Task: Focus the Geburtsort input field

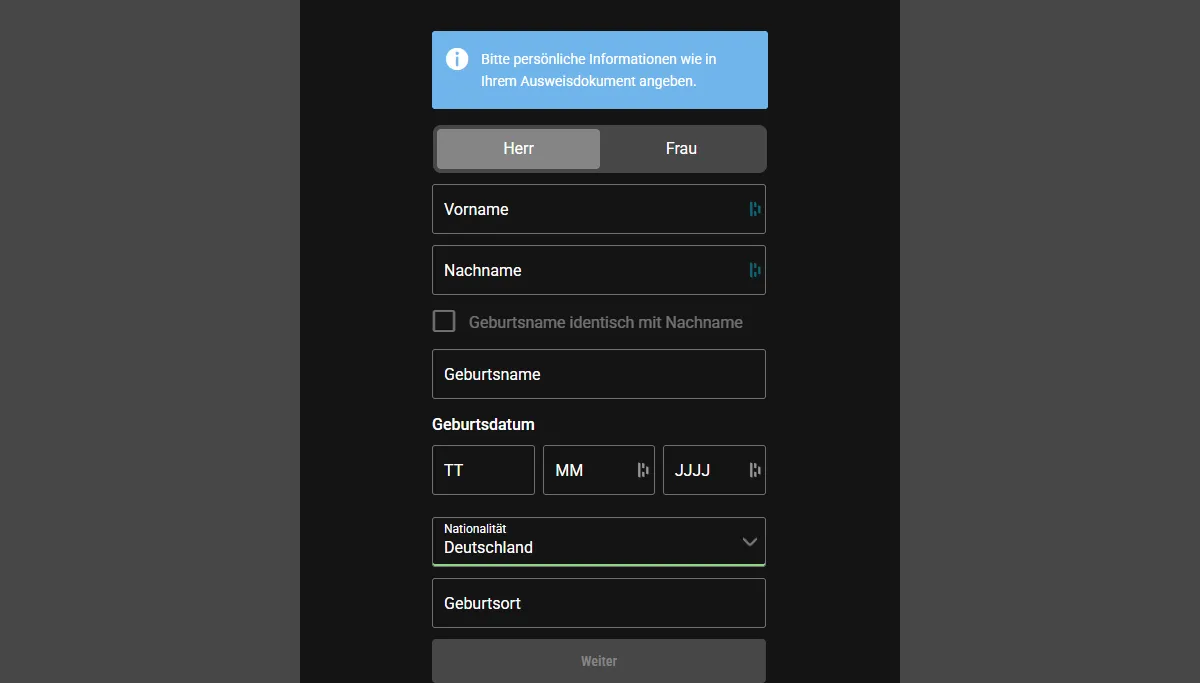Action: coord(599,603)
